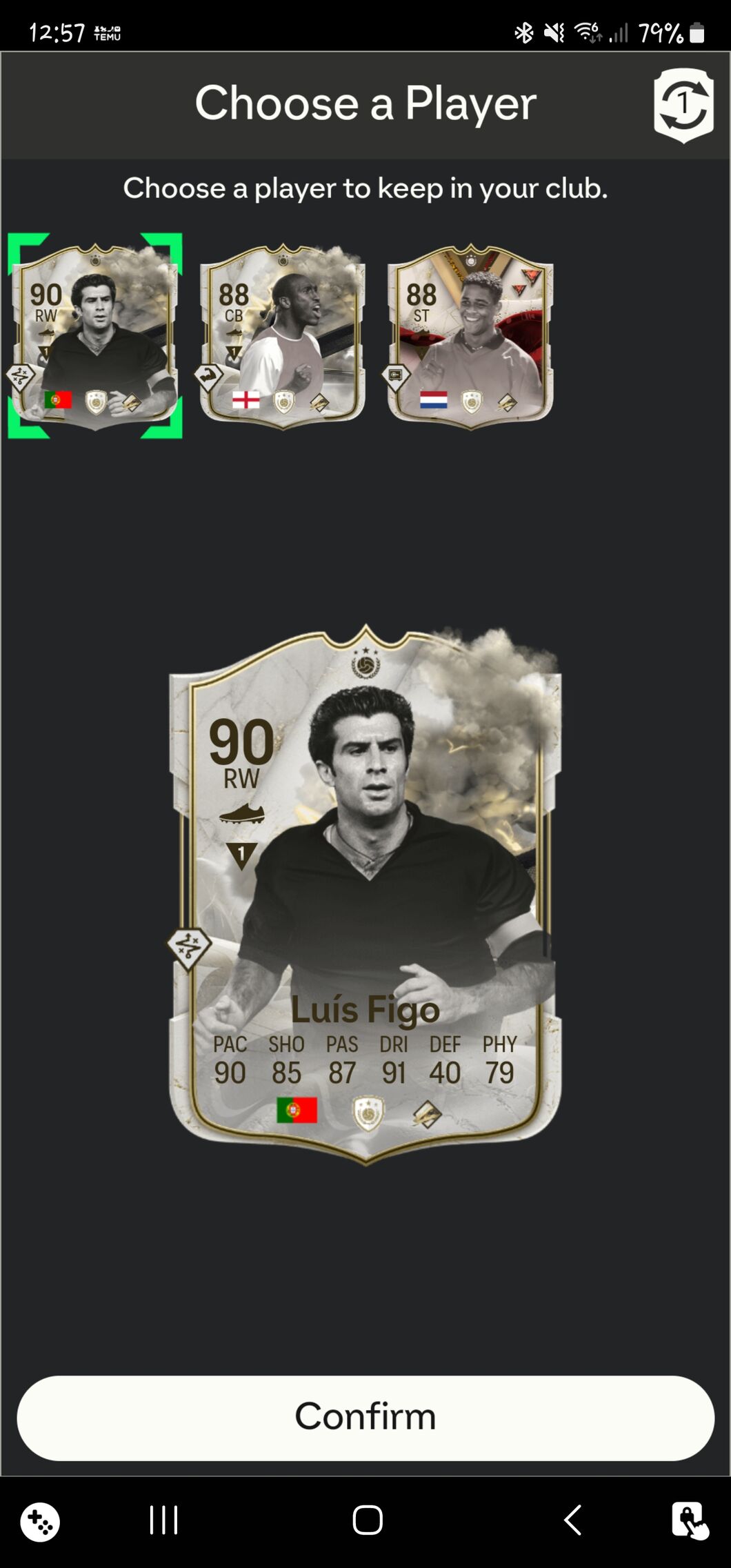Screen dimensions: 731x1568
Task: Select the 88 CB England player card
Action: [283, 337]
